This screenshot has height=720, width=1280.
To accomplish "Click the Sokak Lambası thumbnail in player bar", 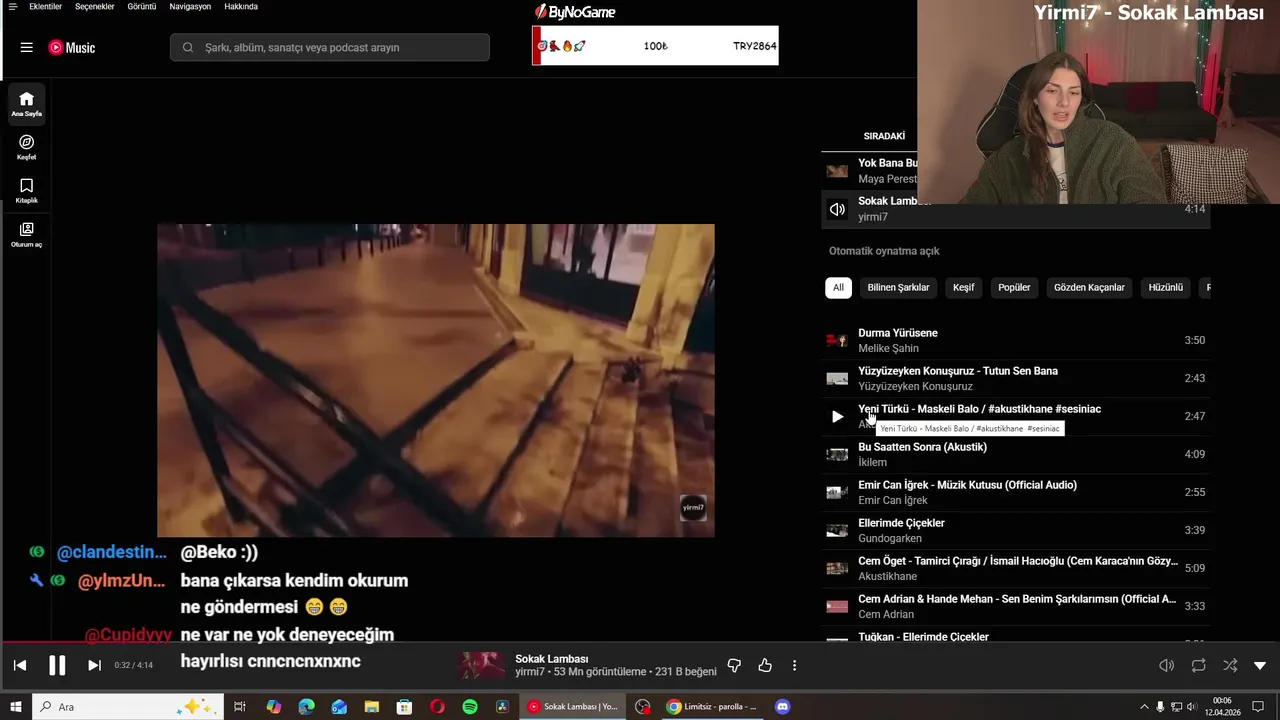I will [x=481, y=665].
